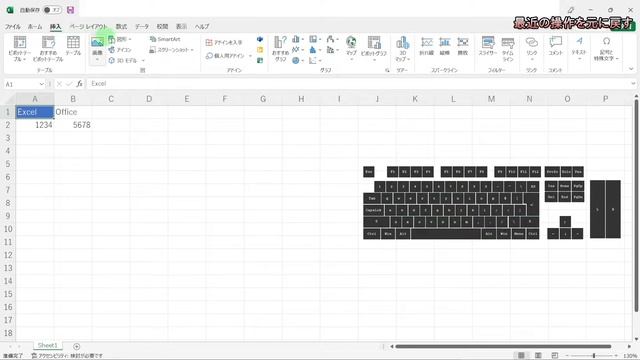Select cell A2 containing 1234
This screenshot has width=640, height=360.
tap(35, 125)
